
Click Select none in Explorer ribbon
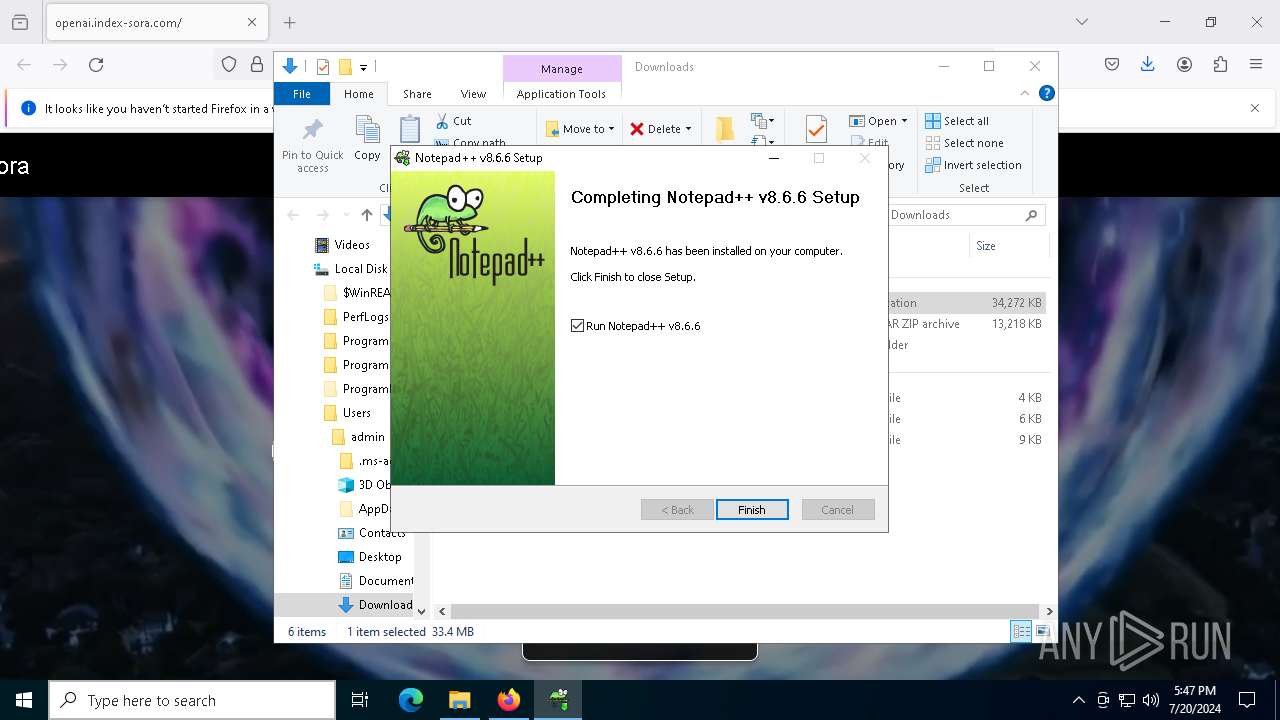click(964, 143)
